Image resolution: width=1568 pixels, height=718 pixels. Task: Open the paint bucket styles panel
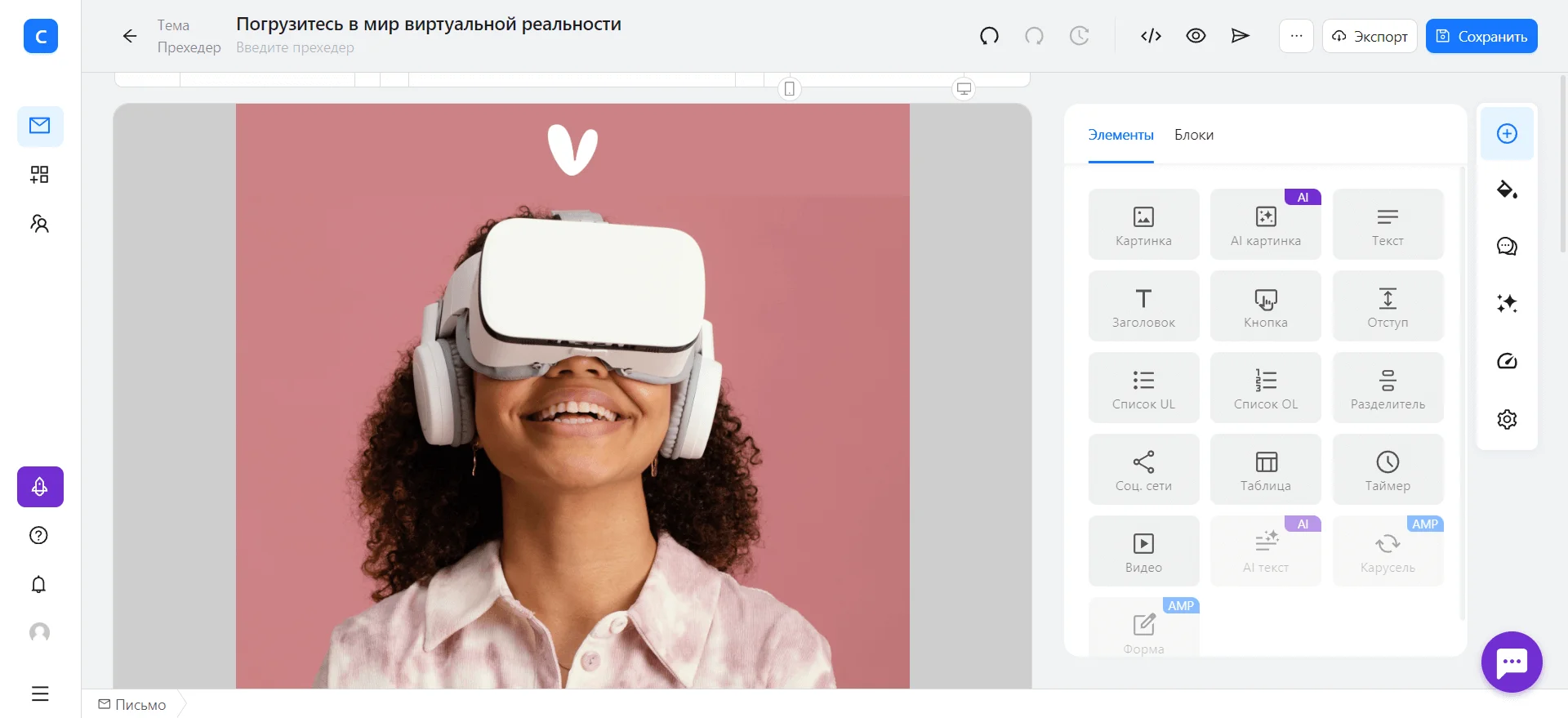point(1506,190)
